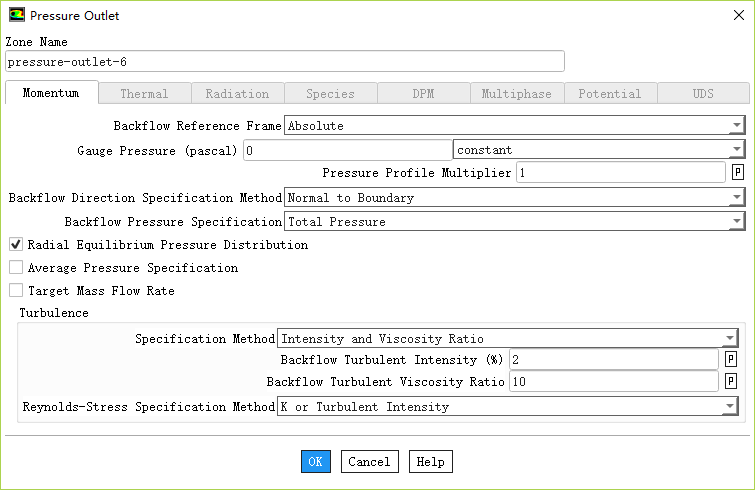Screen dimensions: 755x490
Task: Click the Gauge Pressure value field
Action: [x=346, y=150]
